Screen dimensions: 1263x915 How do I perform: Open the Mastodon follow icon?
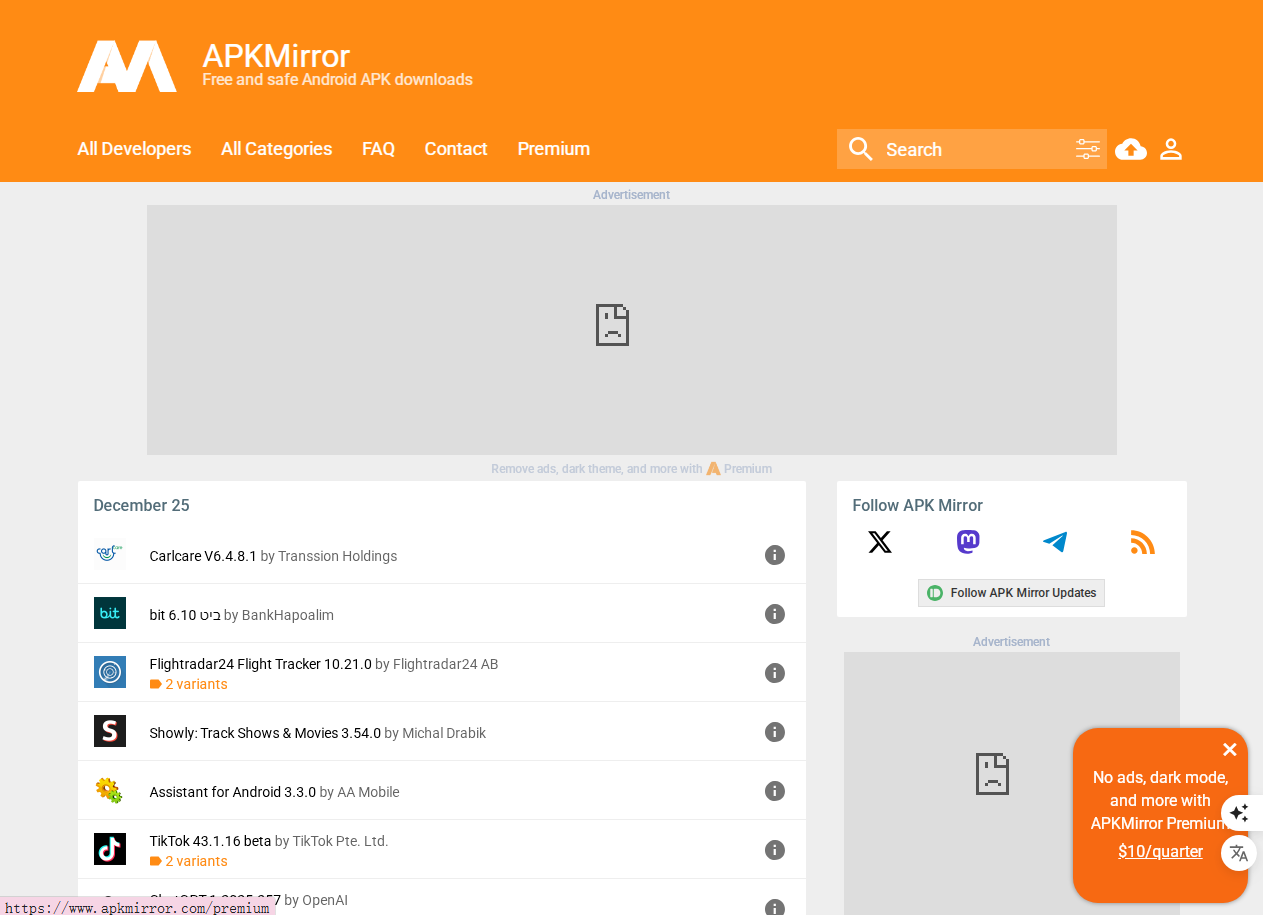(967, 542)
